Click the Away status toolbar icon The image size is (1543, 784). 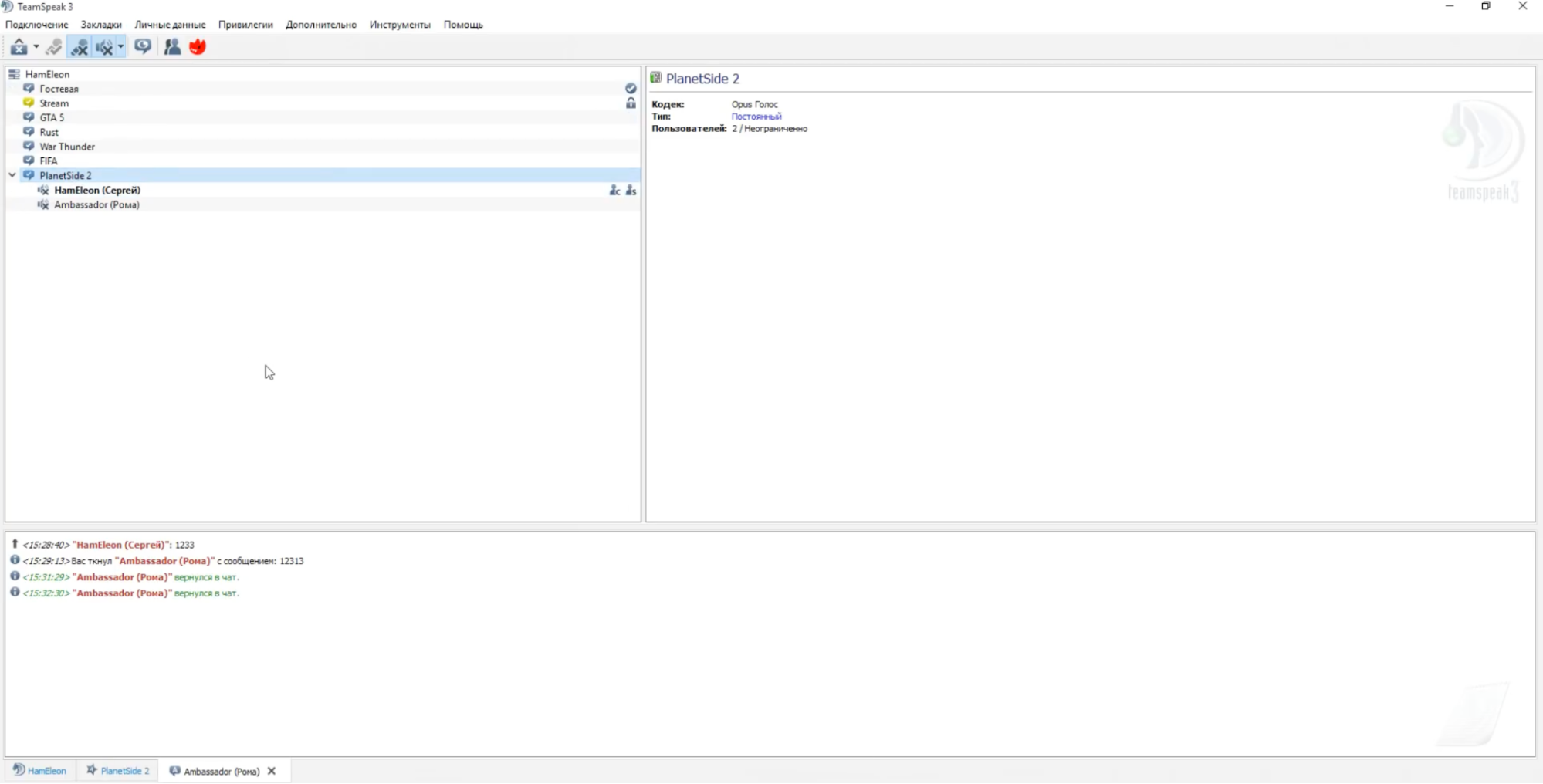[19, 47]
